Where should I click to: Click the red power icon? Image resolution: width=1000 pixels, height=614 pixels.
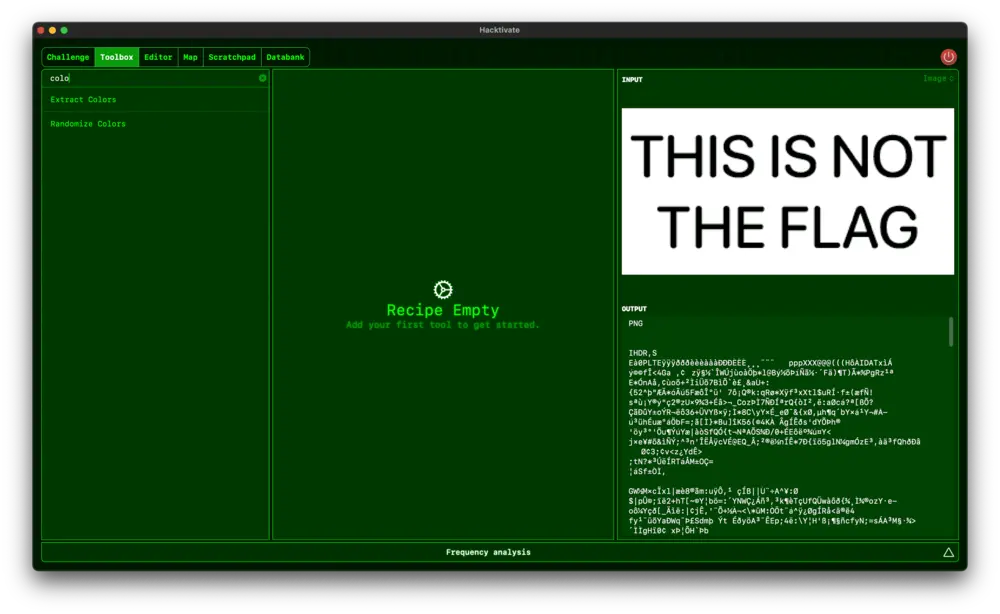(948, 57)
